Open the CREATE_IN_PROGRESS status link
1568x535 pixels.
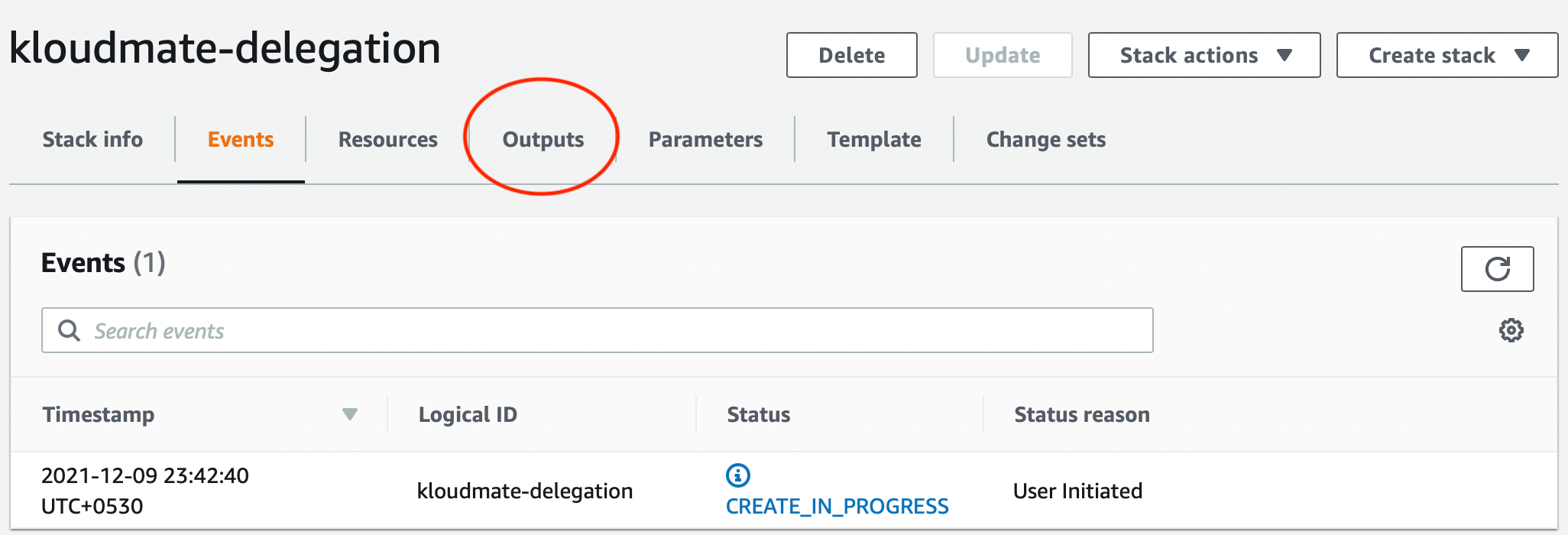pos(837,506)
